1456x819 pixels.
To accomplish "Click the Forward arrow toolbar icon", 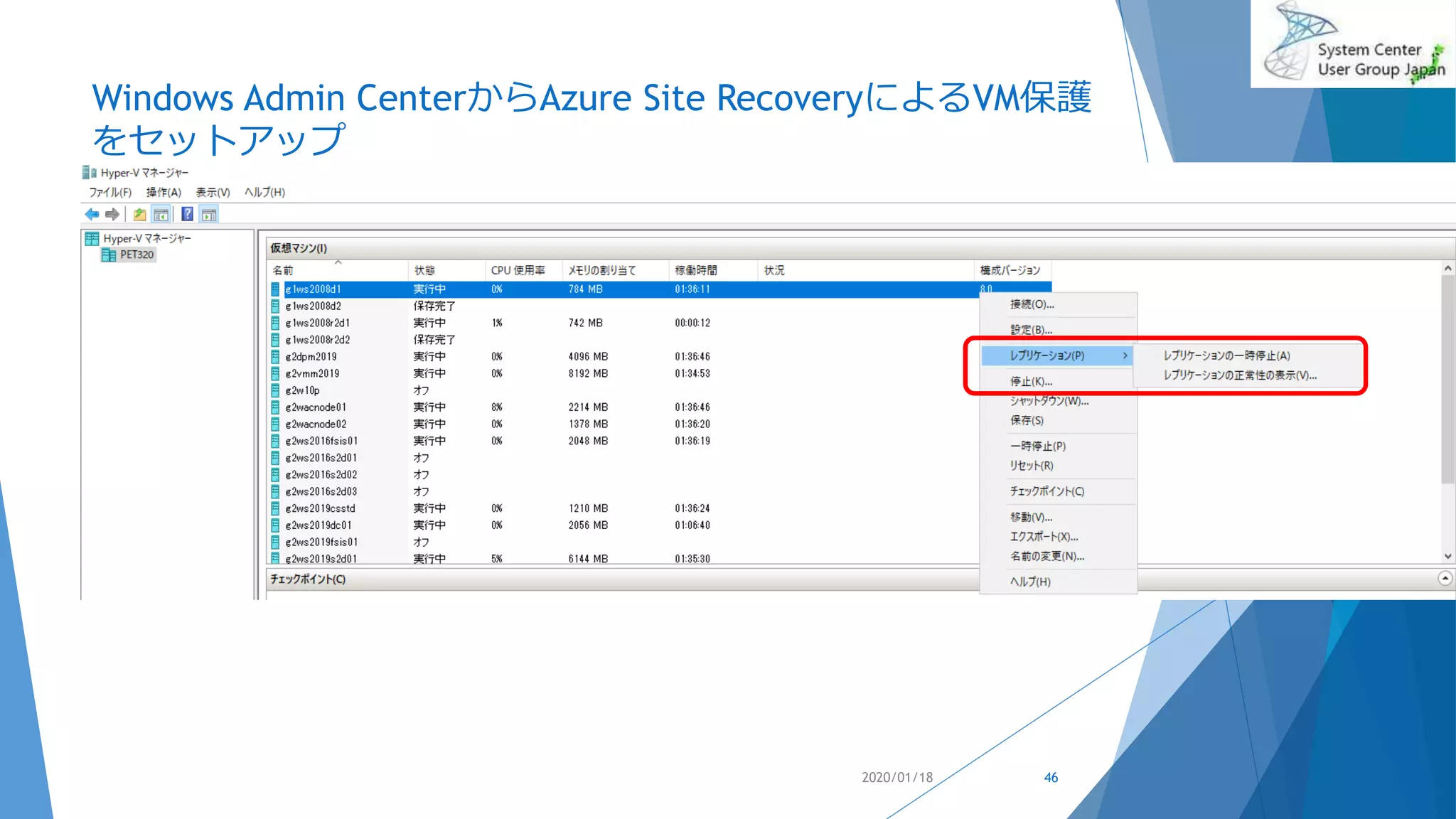I will pyautogui.click(x=112, y=214).
